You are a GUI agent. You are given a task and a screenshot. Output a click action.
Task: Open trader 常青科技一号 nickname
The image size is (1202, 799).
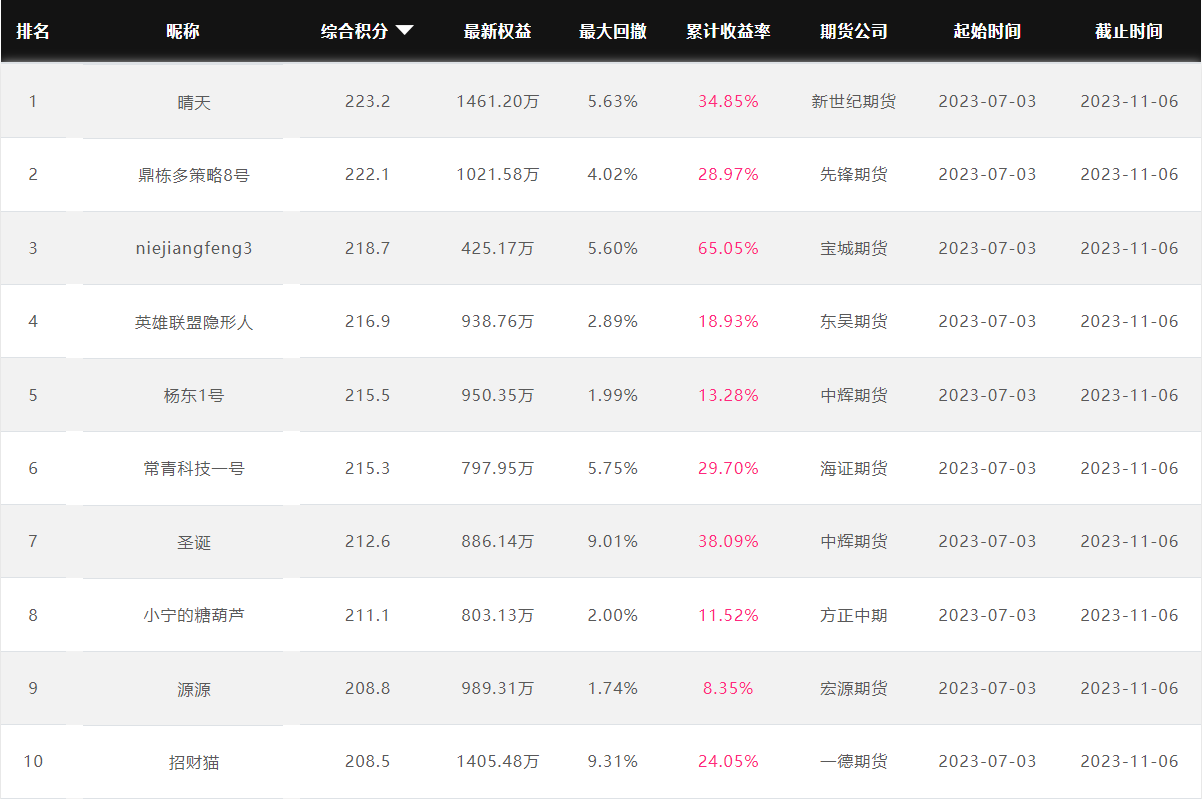click(194, 468)
